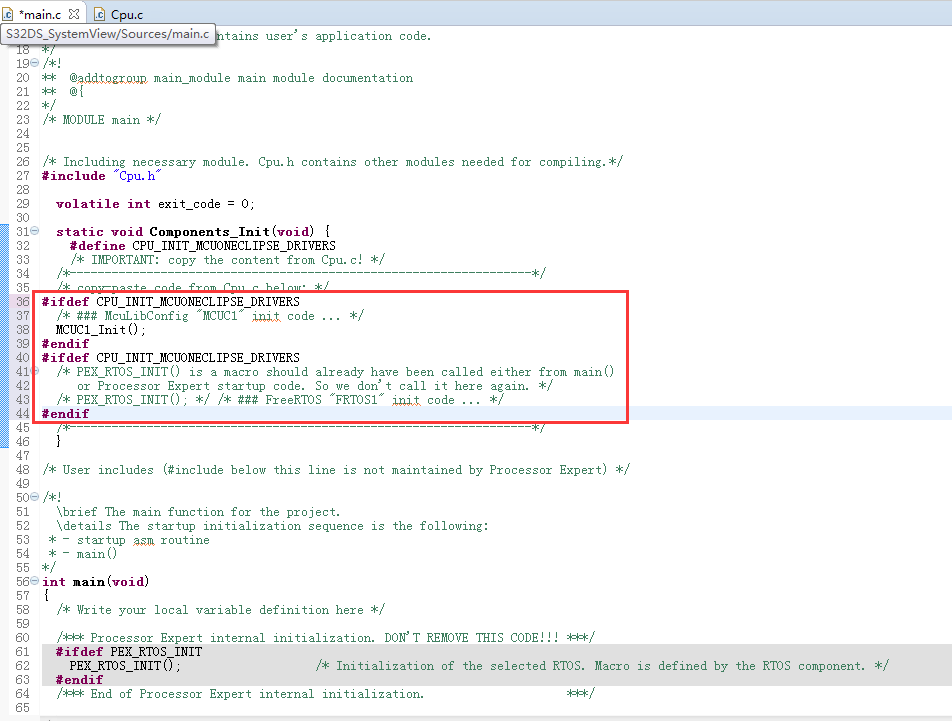Click line number 62 in the ruler

[22, 665]
